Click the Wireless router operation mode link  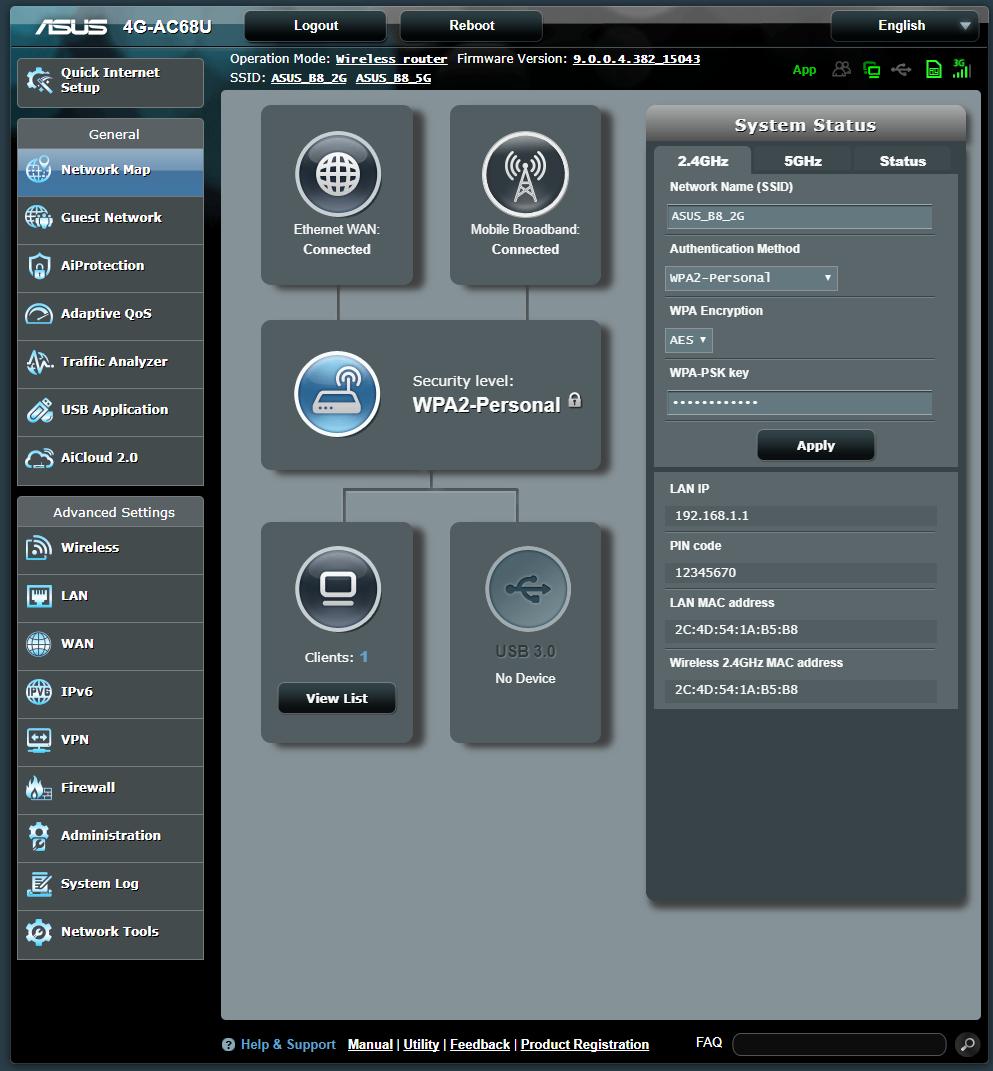tap(391, 59)
